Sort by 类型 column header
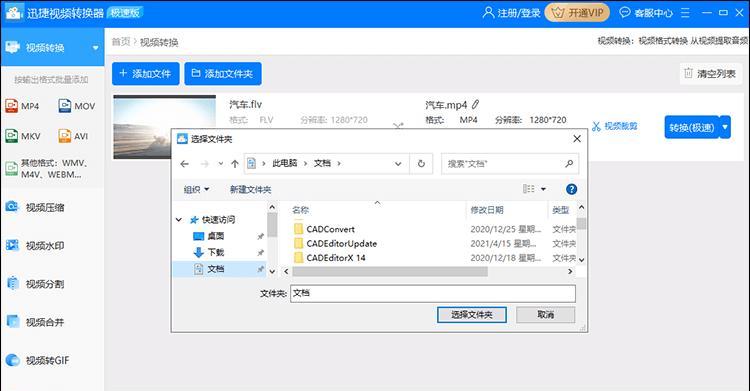 click(561, 210)
